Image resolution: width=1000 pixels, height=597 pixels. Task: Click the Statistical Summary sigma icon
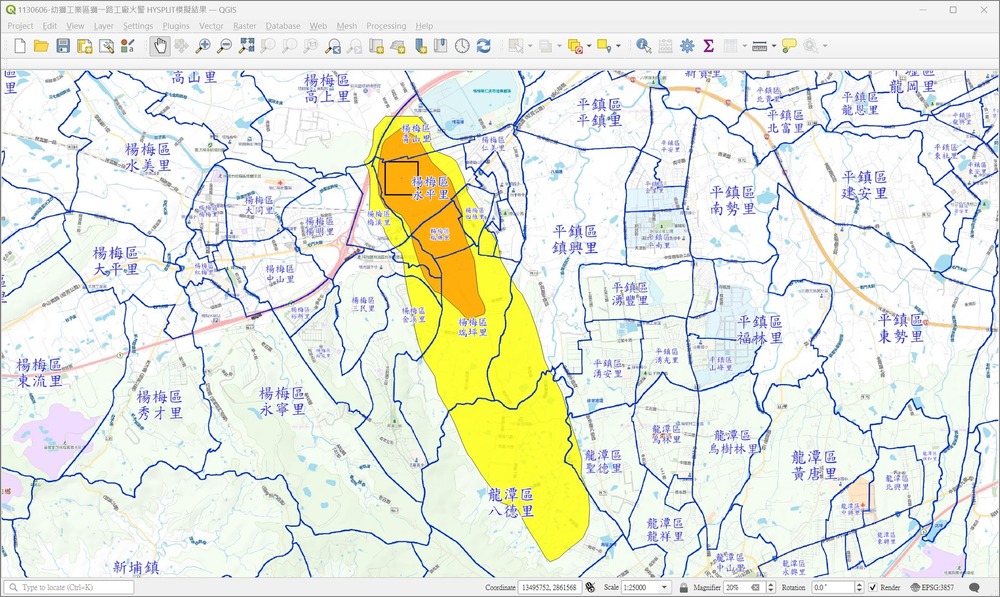(708, 46)
